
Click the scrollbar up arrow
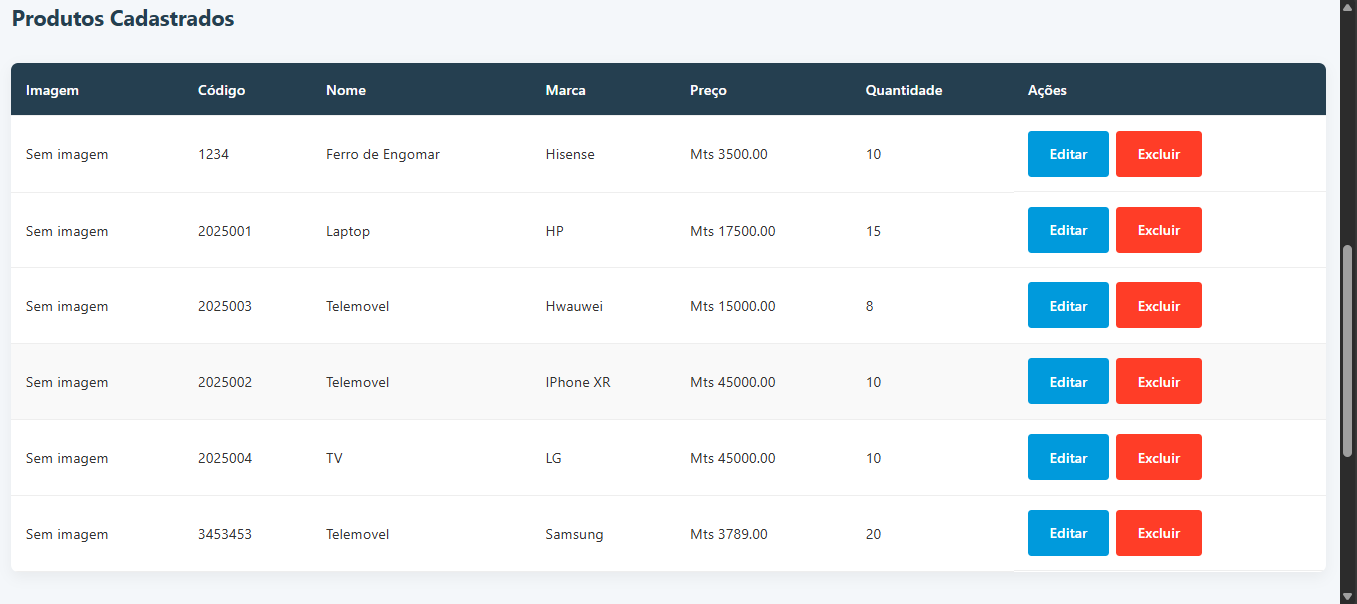[x=1347, y=7]
